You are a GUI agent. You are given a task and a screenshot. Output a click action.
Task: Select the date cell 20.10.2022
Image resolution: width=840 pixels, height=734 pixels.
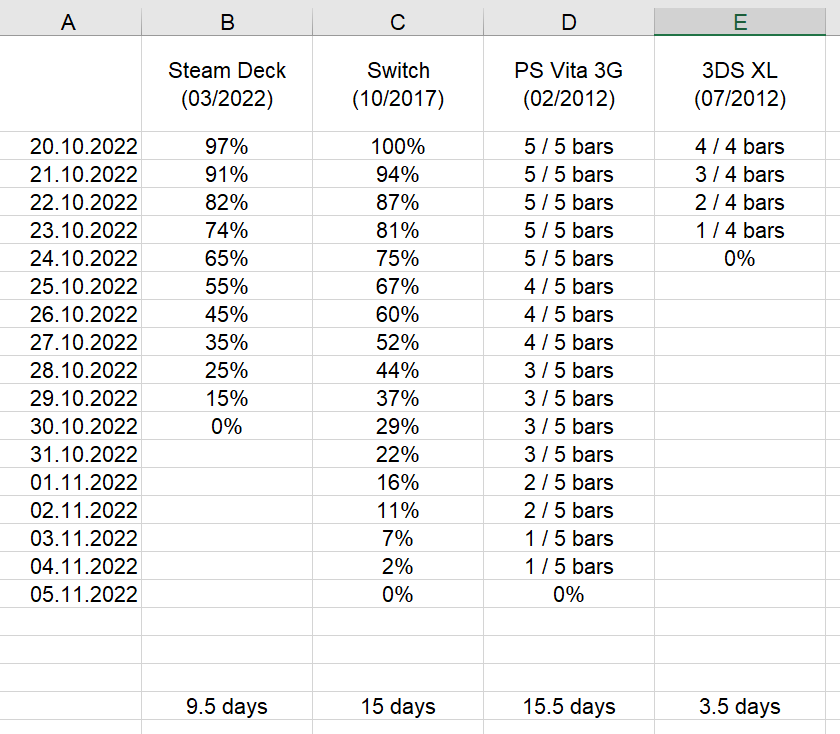tap(70, 146)
